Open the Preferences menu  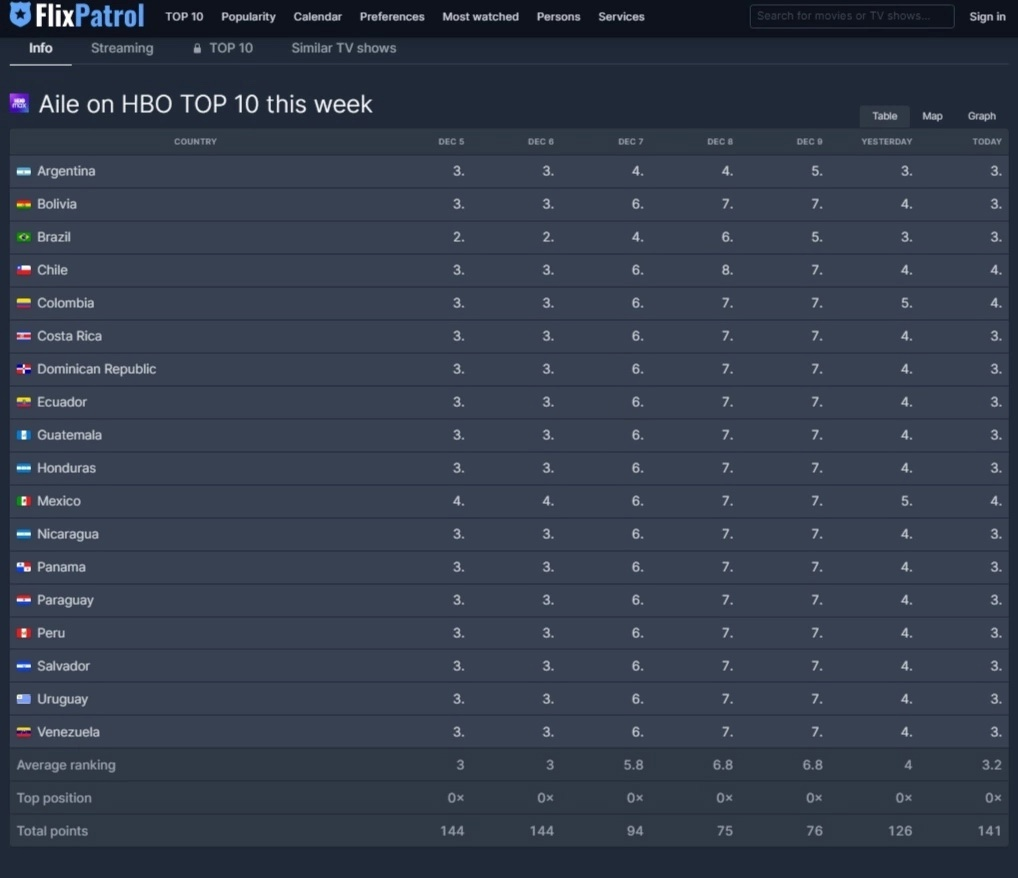[392, 17]
